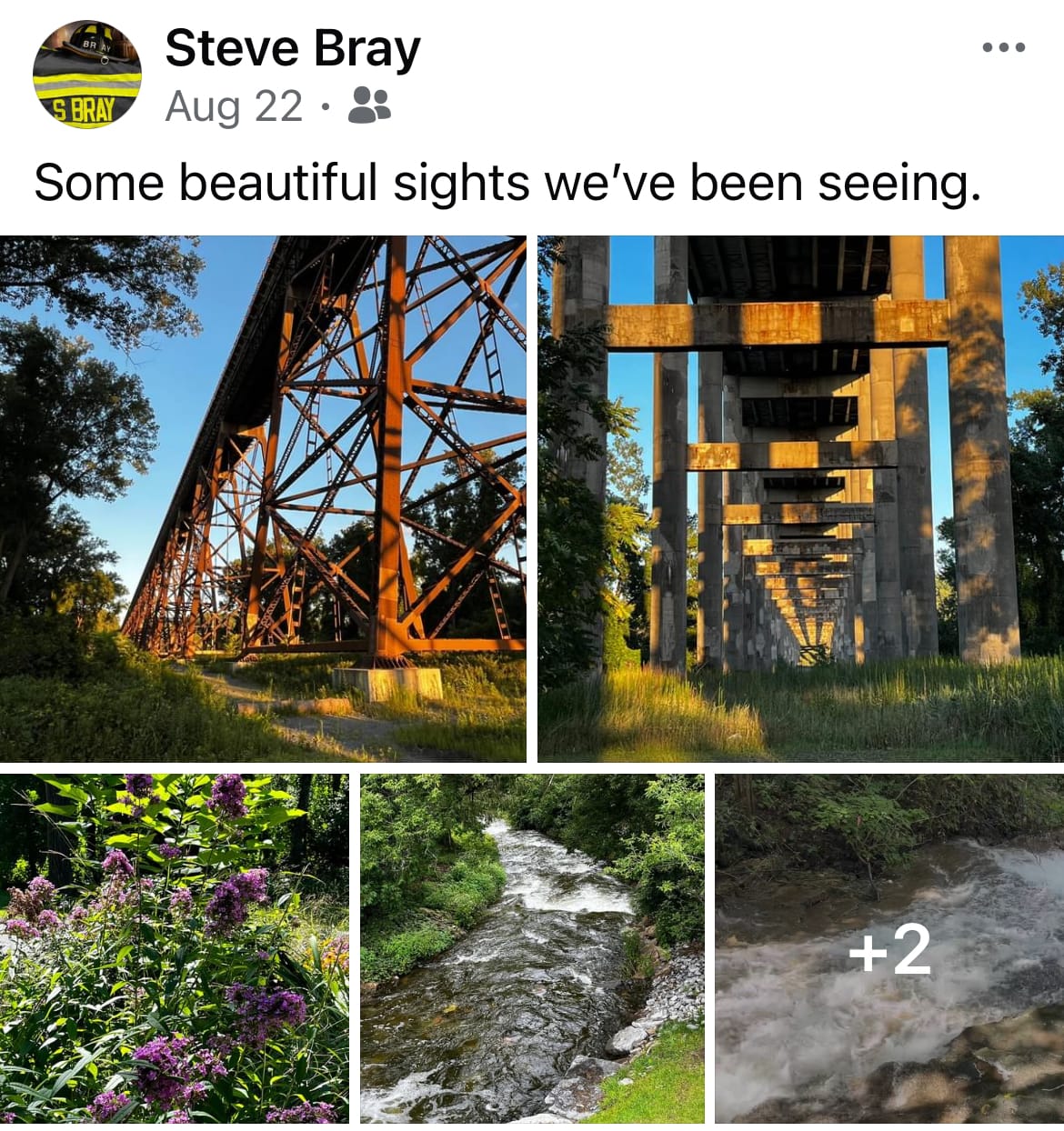Viewport: 1064px width, 1131px height.
Task: Open Steve Bray's round profile picture
Action: [x=87, y=75]
